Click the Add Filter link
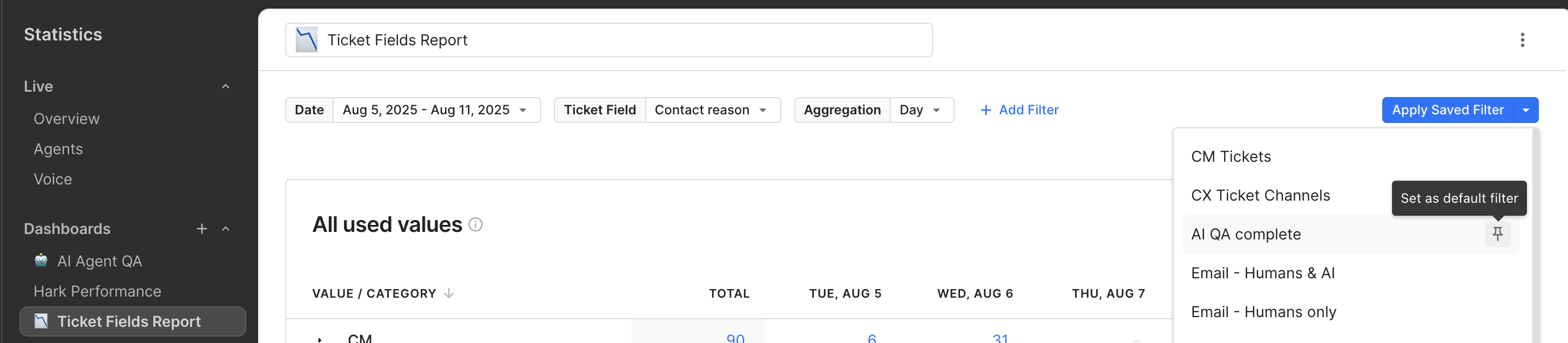 1019,110
